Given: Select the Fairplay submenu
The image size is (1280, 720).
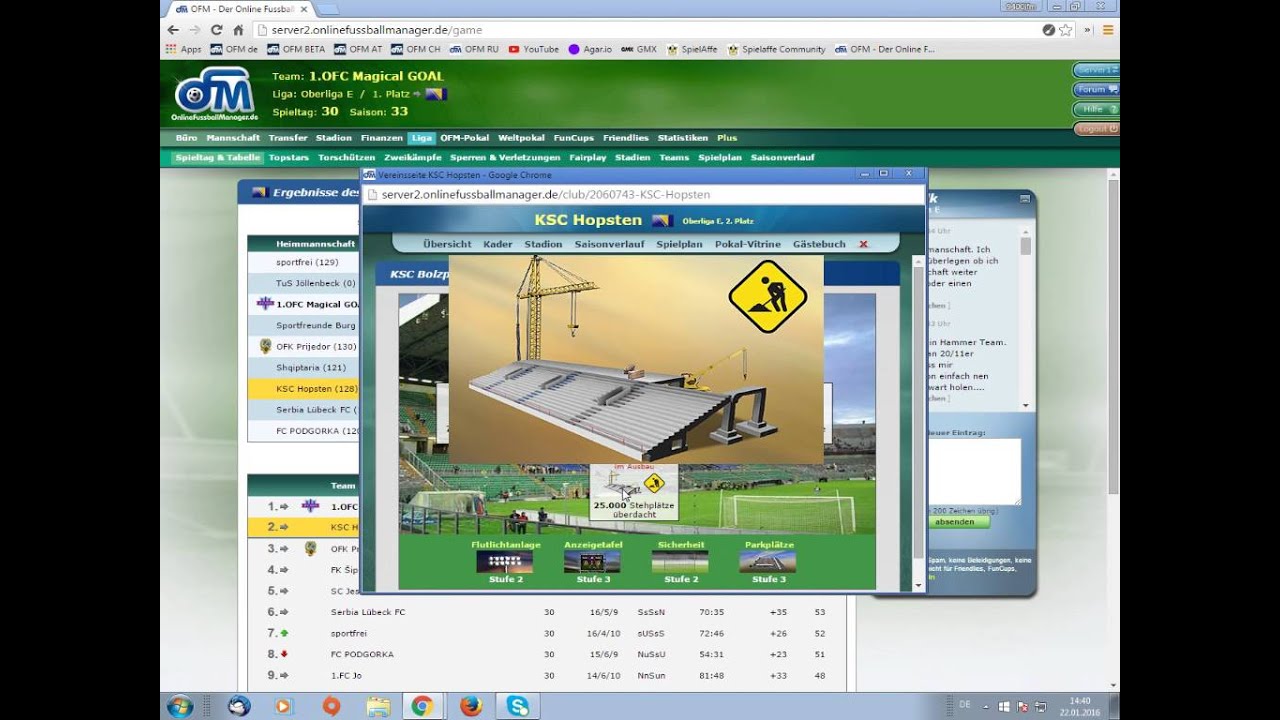Looking at the screenshot, I should [587, 158].
